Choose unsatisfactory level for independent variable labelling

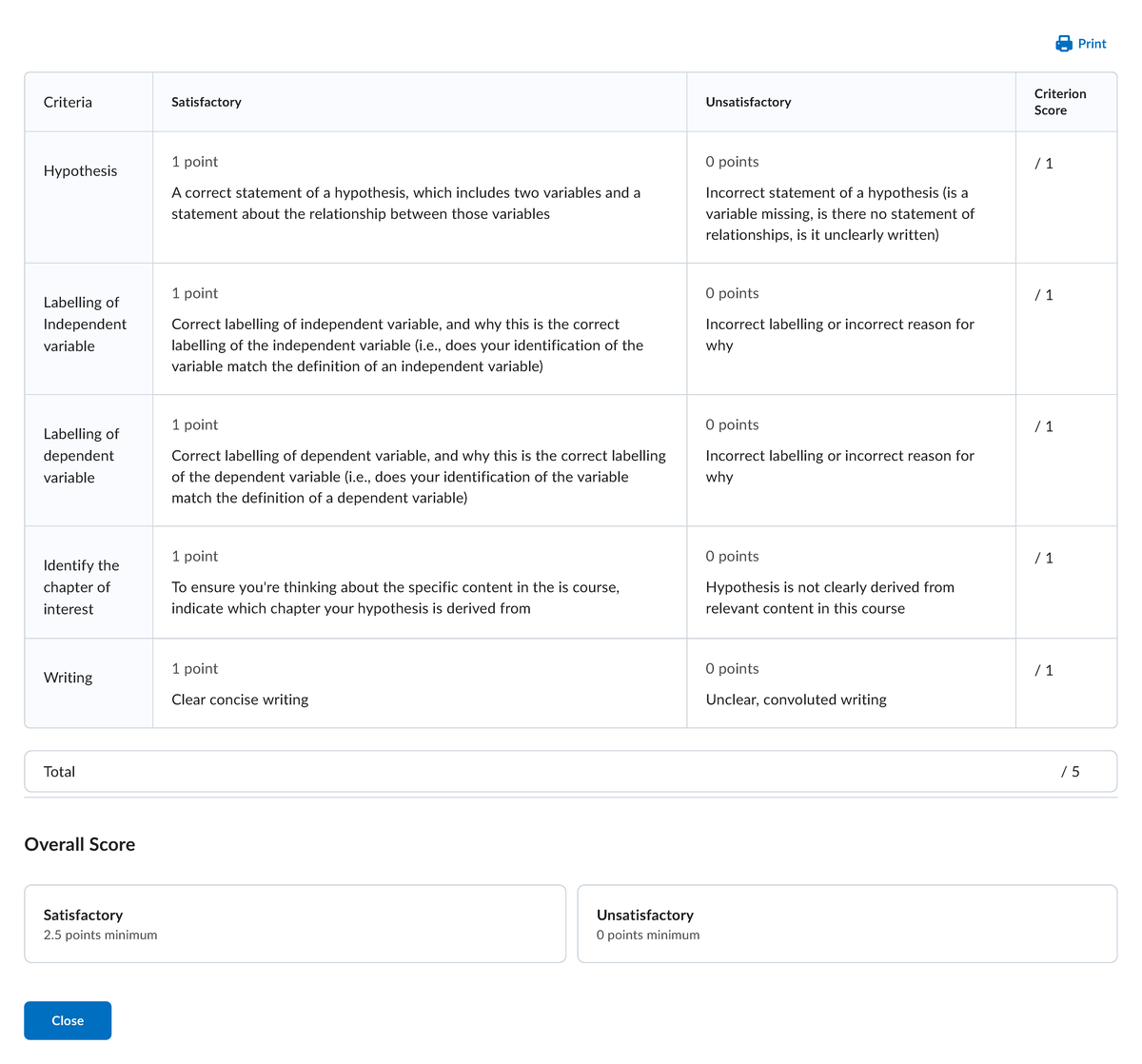[x=850, y=328]
